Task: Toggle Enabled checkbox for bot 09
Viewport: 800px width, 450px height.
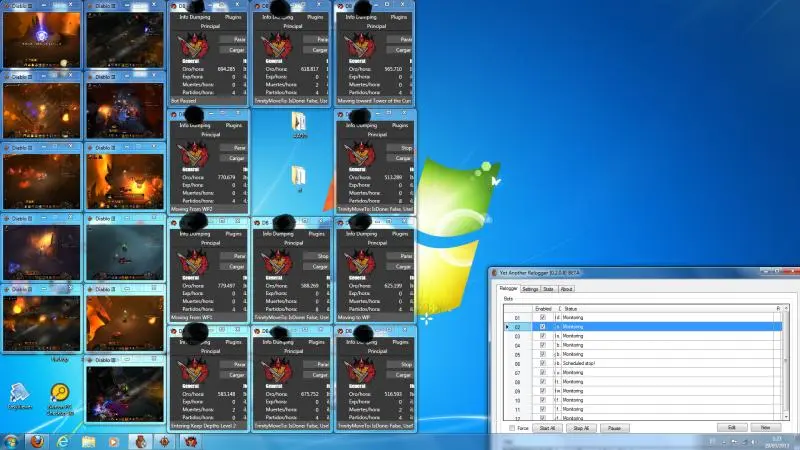Action: click(x=542, y=391)
